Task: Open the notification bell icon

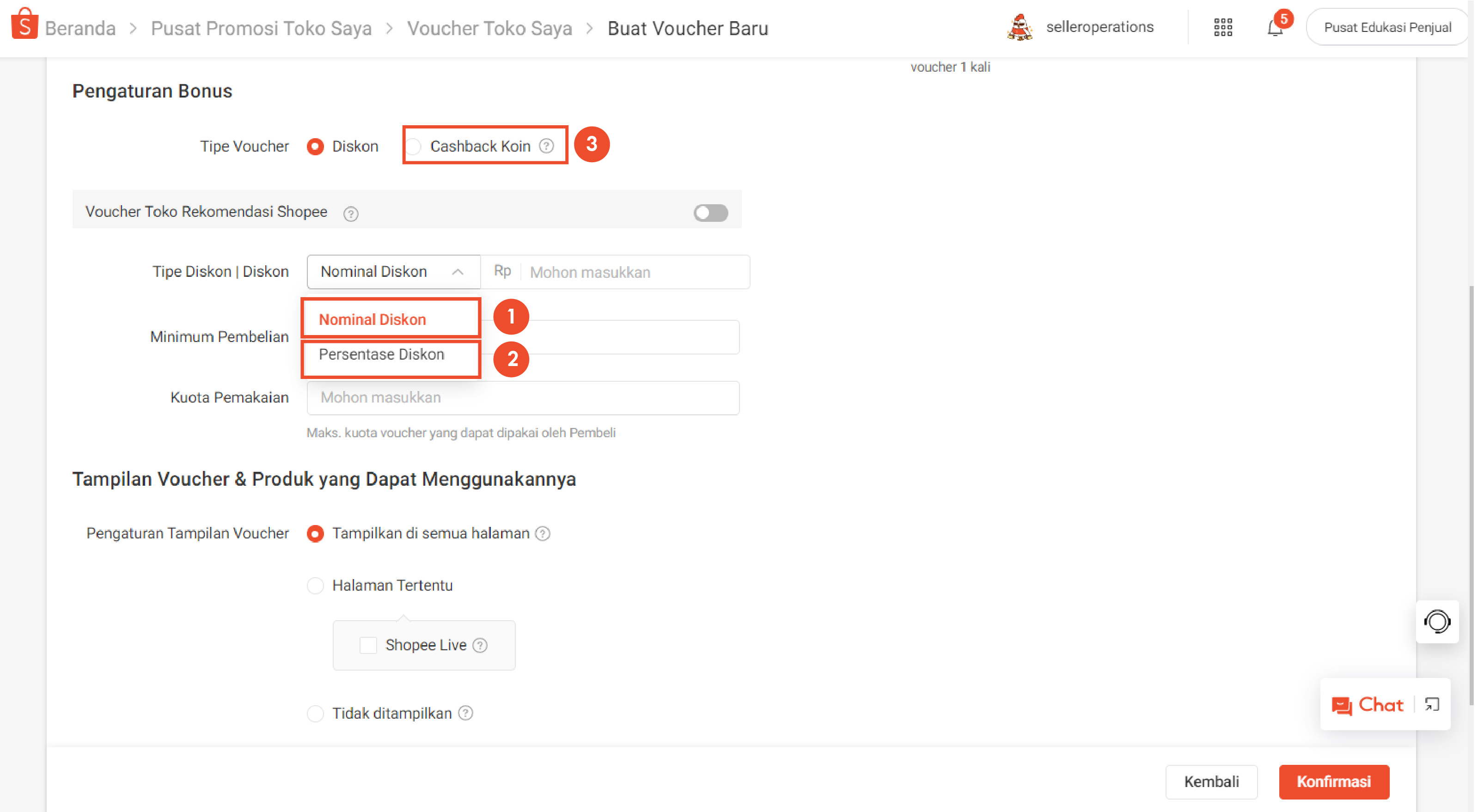Action: pos(1274,28)
